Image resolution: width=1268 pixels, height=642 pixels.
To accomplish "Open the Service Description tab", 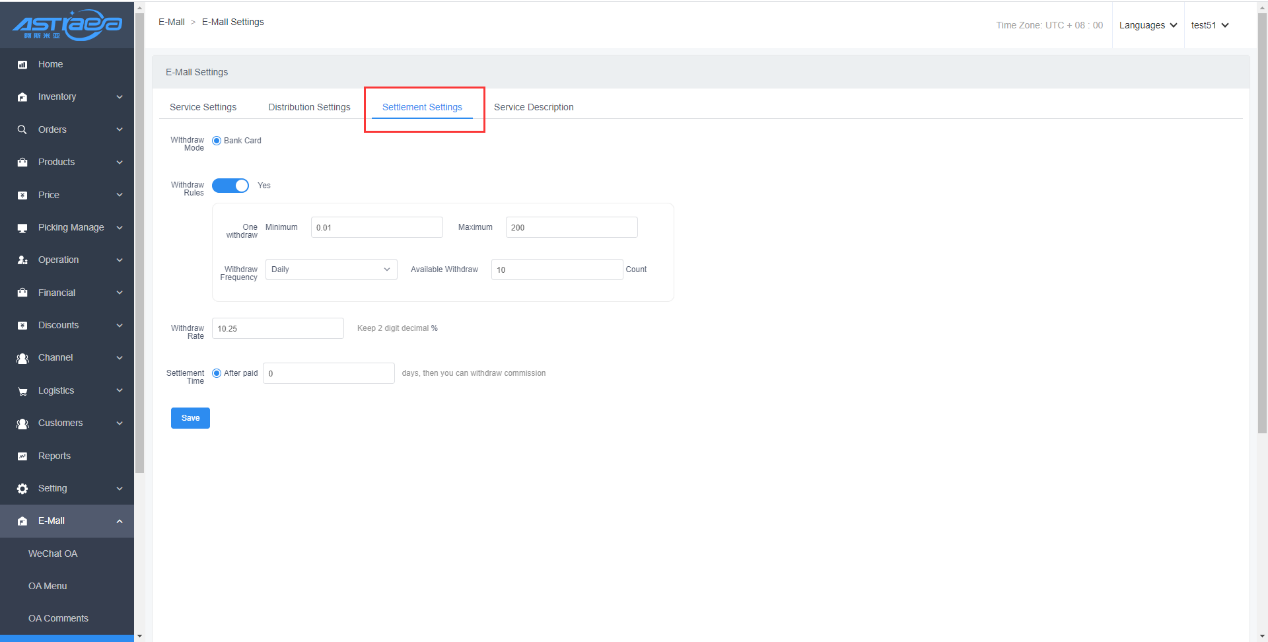I will [533, 107].
